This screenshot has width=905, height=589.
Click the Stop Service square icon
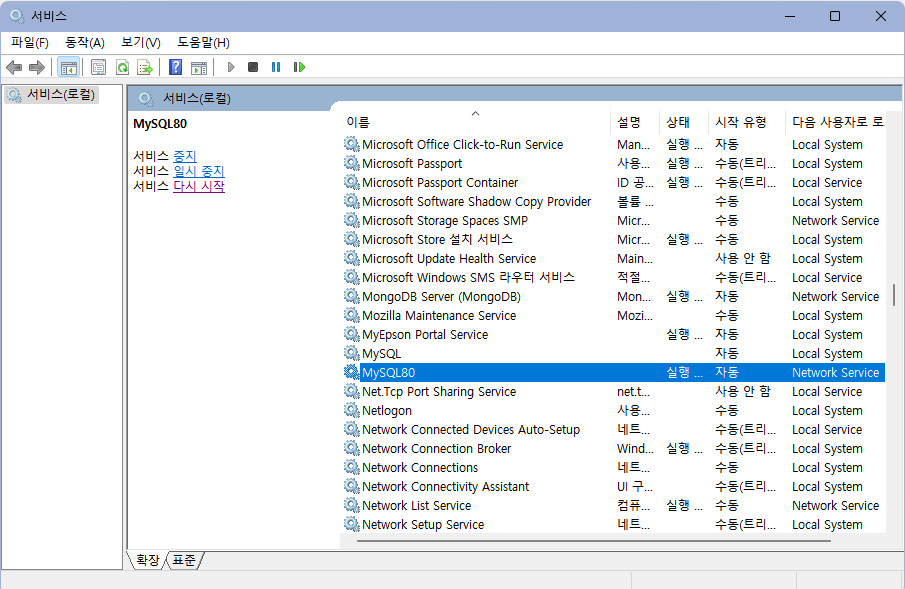253,68
